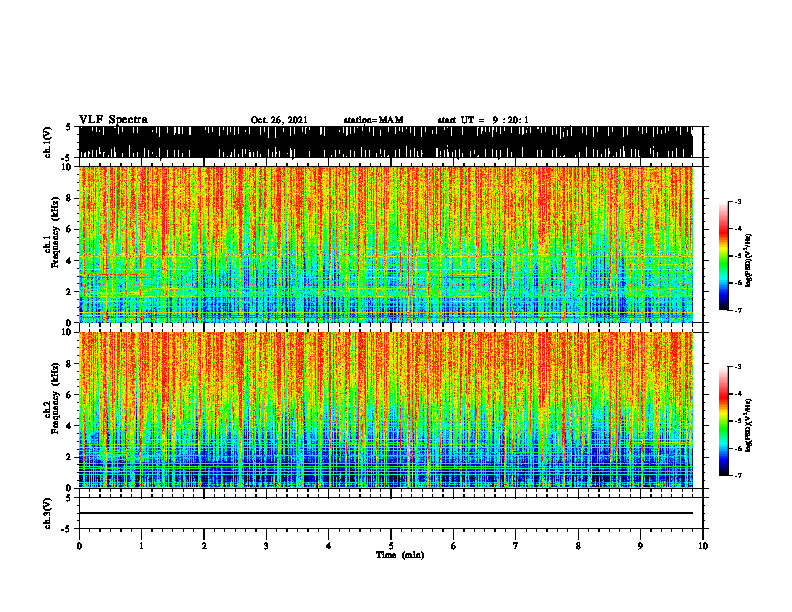This screenshot has width=792, height=612.
Task: Click the date label "Oct. 26, 2021"
Action: [x=279, y=120]
